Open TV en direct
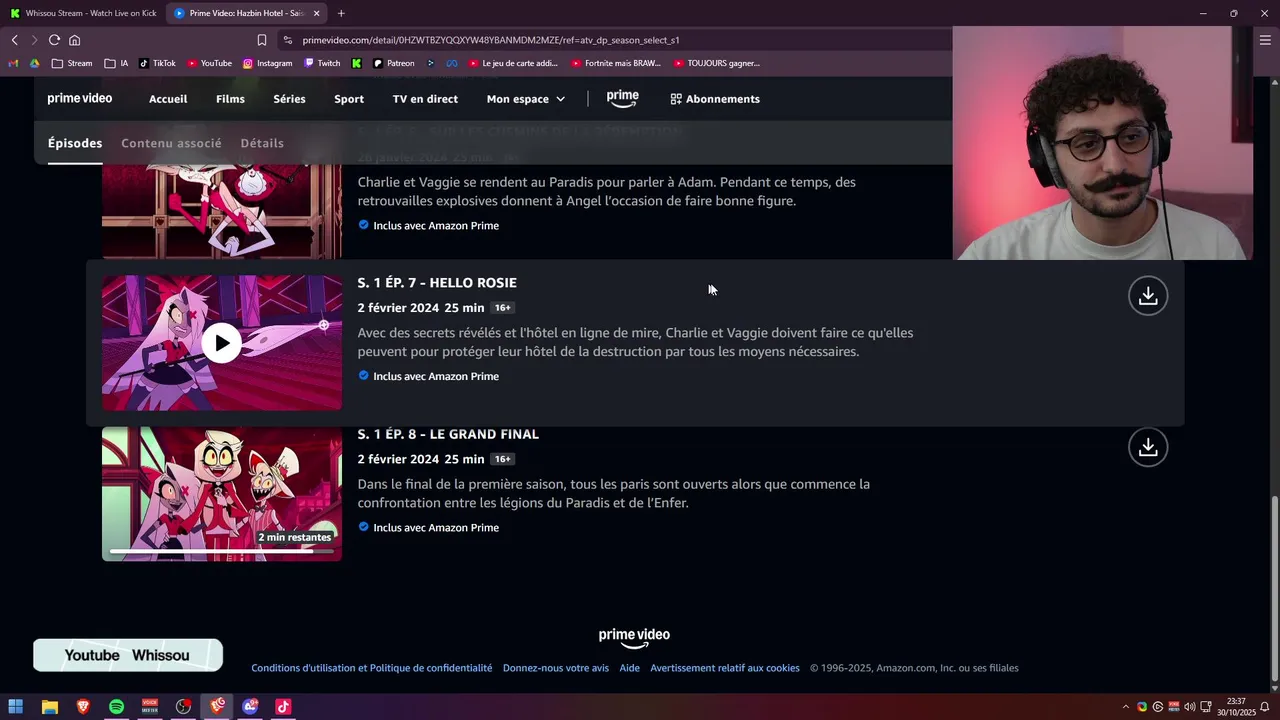Screen dimensions: 1280x720 [425, 99]
